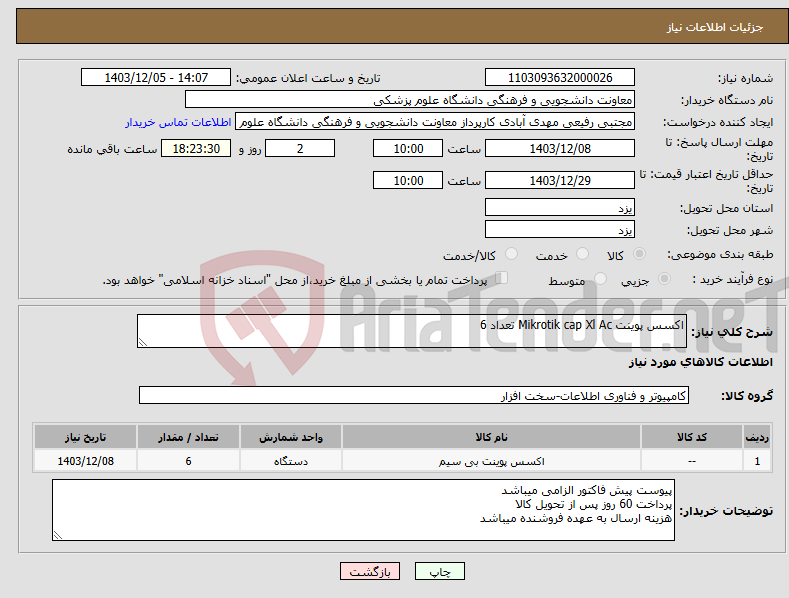Click the گروه کالا field کامپیوتر و فناوری
This screenshot has width=789, height=598.
[x=414, y=396]
